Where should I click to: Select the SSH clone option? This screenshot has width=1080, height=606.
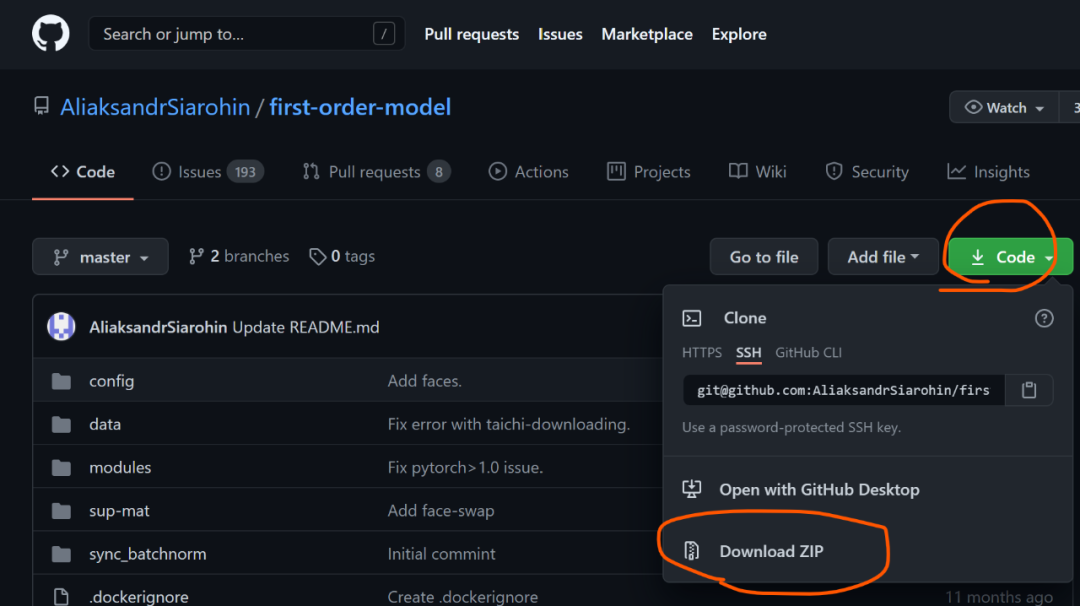(748, 353)
